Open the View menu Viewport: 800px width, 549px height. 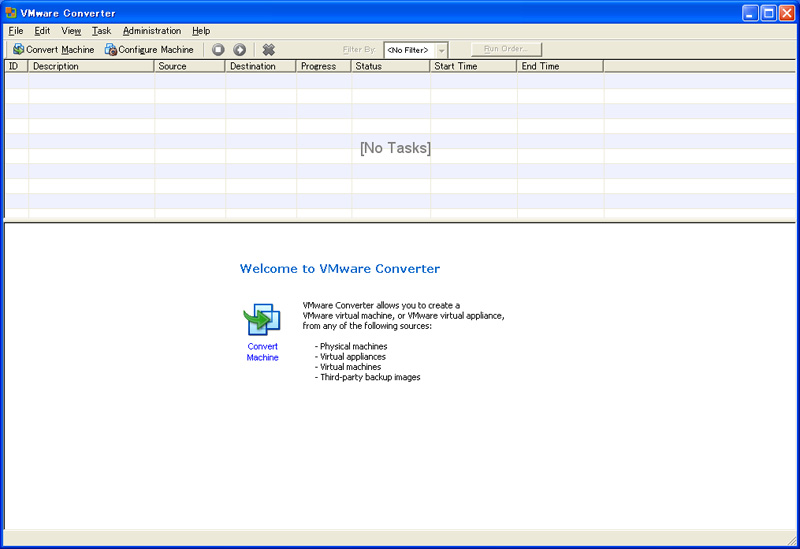pos(71,31)
